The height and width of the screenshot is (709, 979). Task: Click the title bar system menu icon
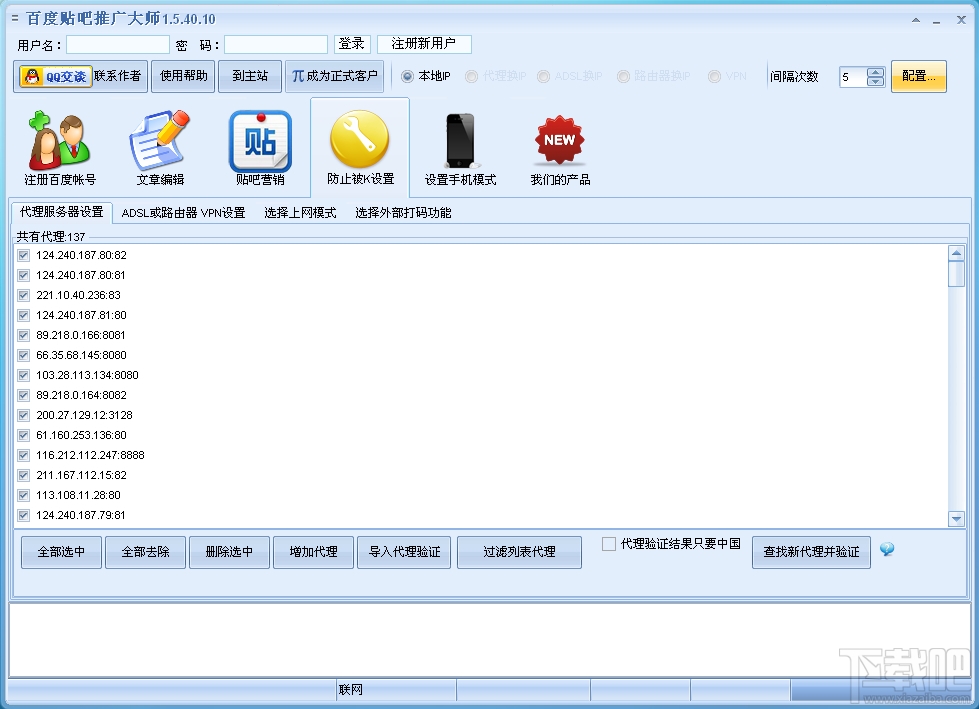pyautogui.click(x=14, y=19)
